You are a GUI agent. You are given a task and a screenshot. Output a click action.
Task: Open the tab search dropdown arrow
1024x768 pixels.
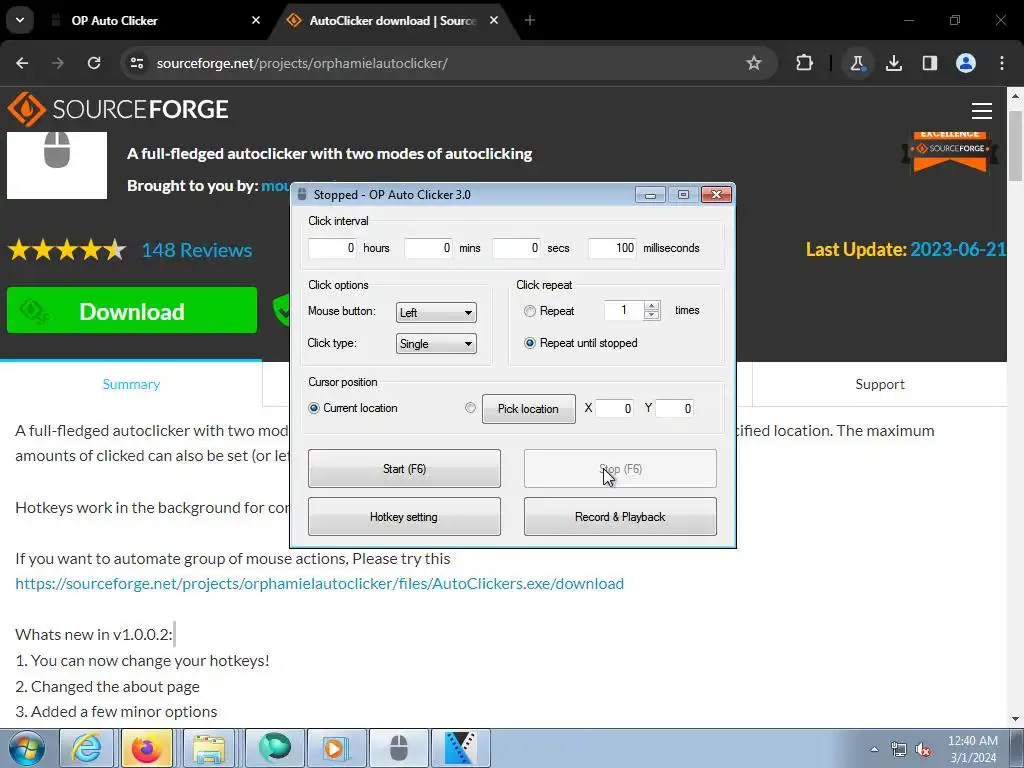point(20,20)
